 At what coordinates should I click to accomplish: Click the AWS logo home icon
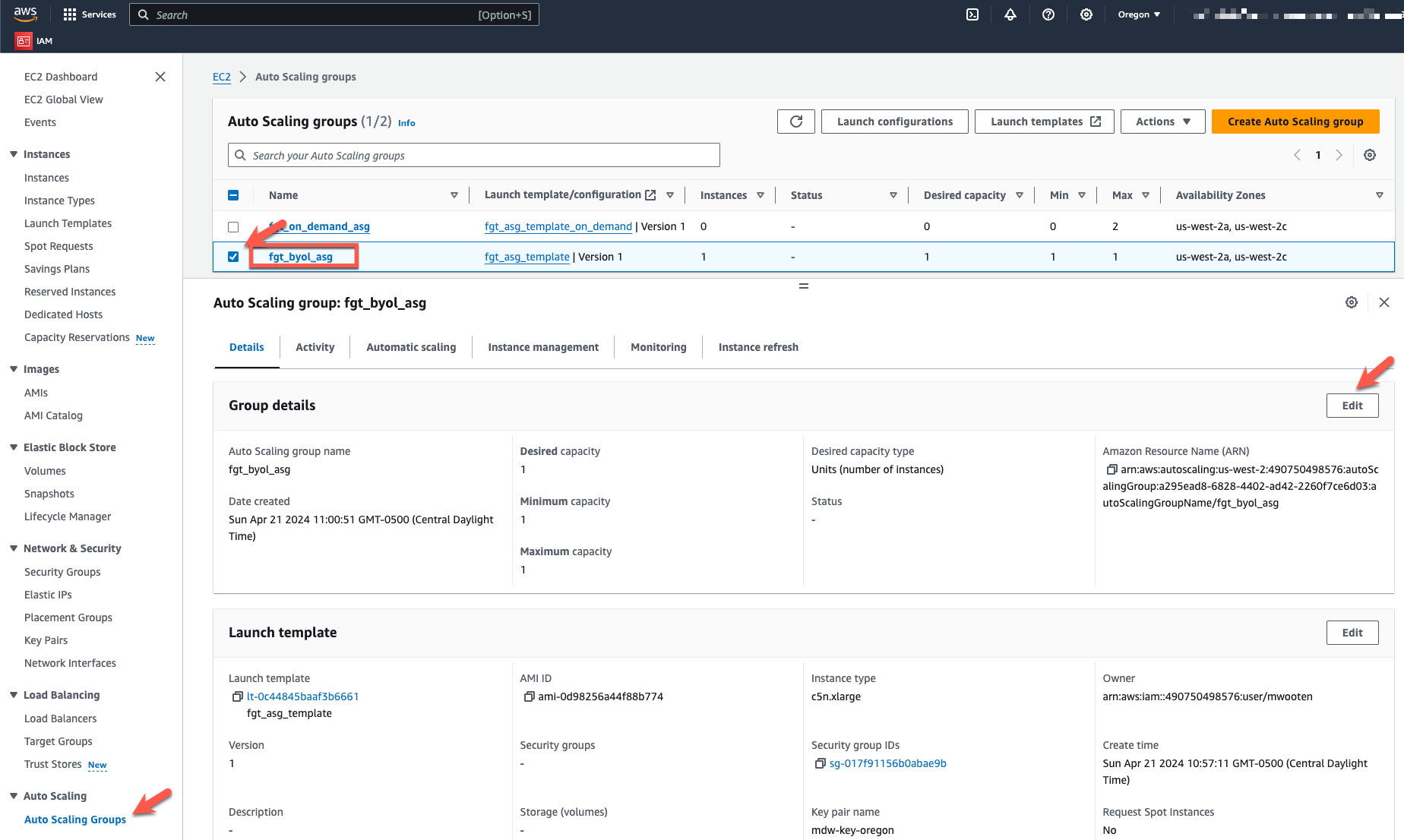click(x=25, y=14)
